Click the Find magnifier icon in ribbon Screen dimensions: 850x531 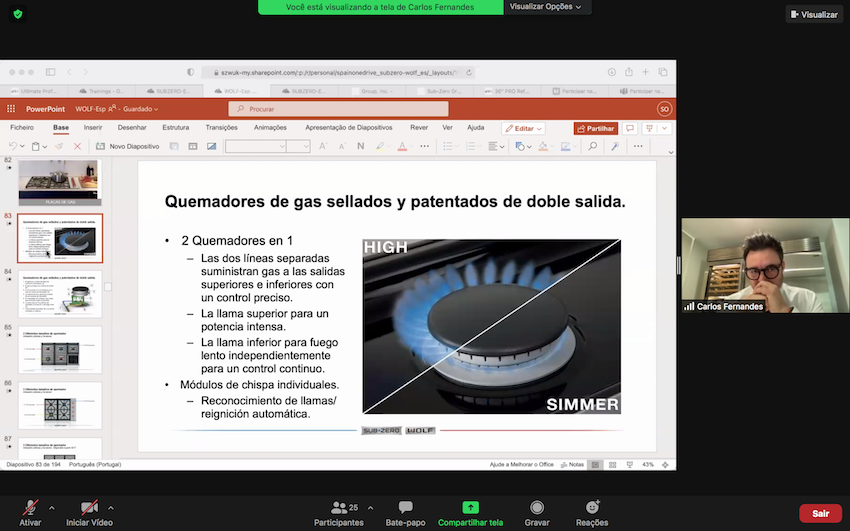tap(593, 146)
